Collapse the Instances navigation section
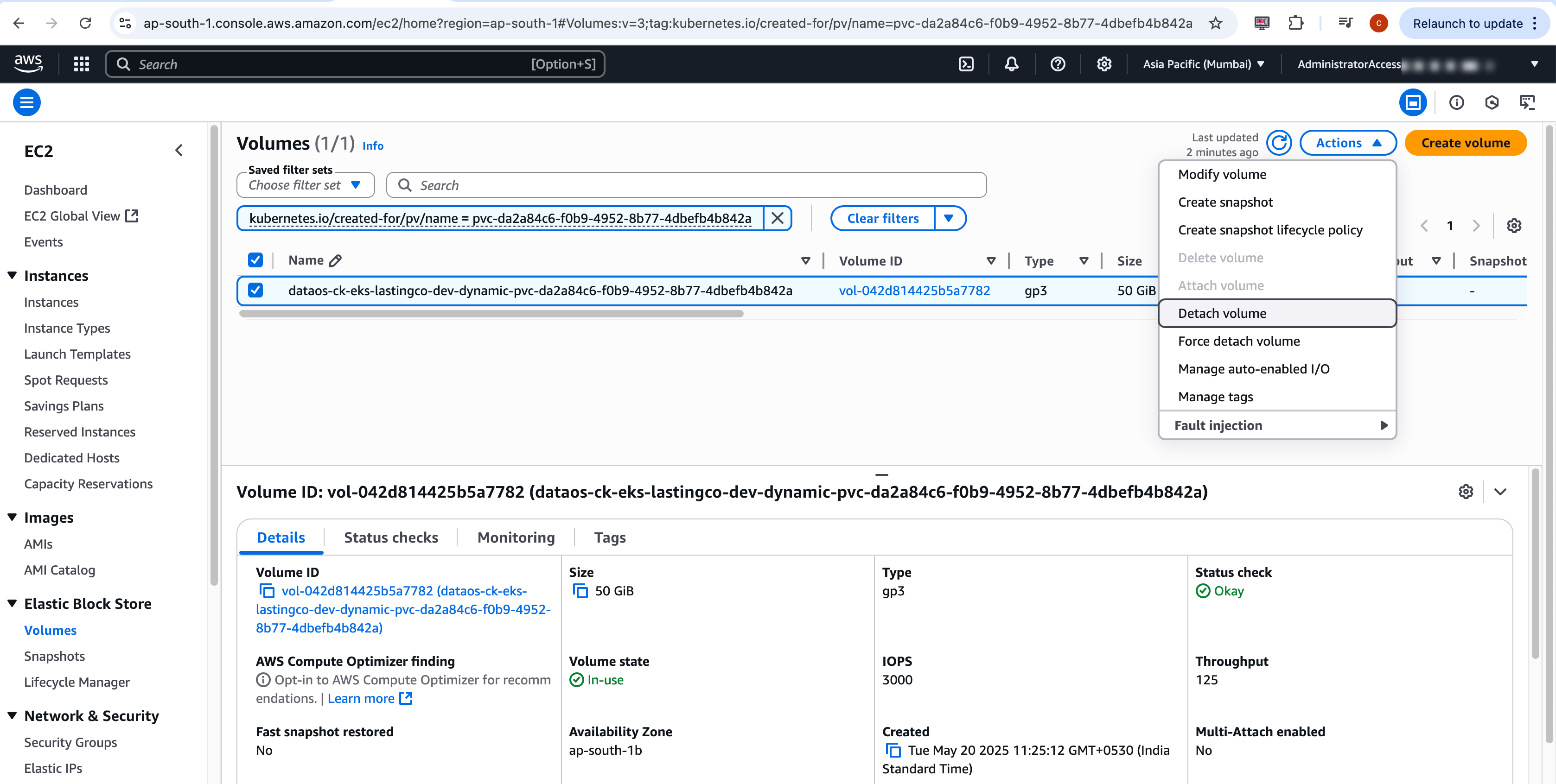Viewport: 1556px width, 784px height. point(12,276)
